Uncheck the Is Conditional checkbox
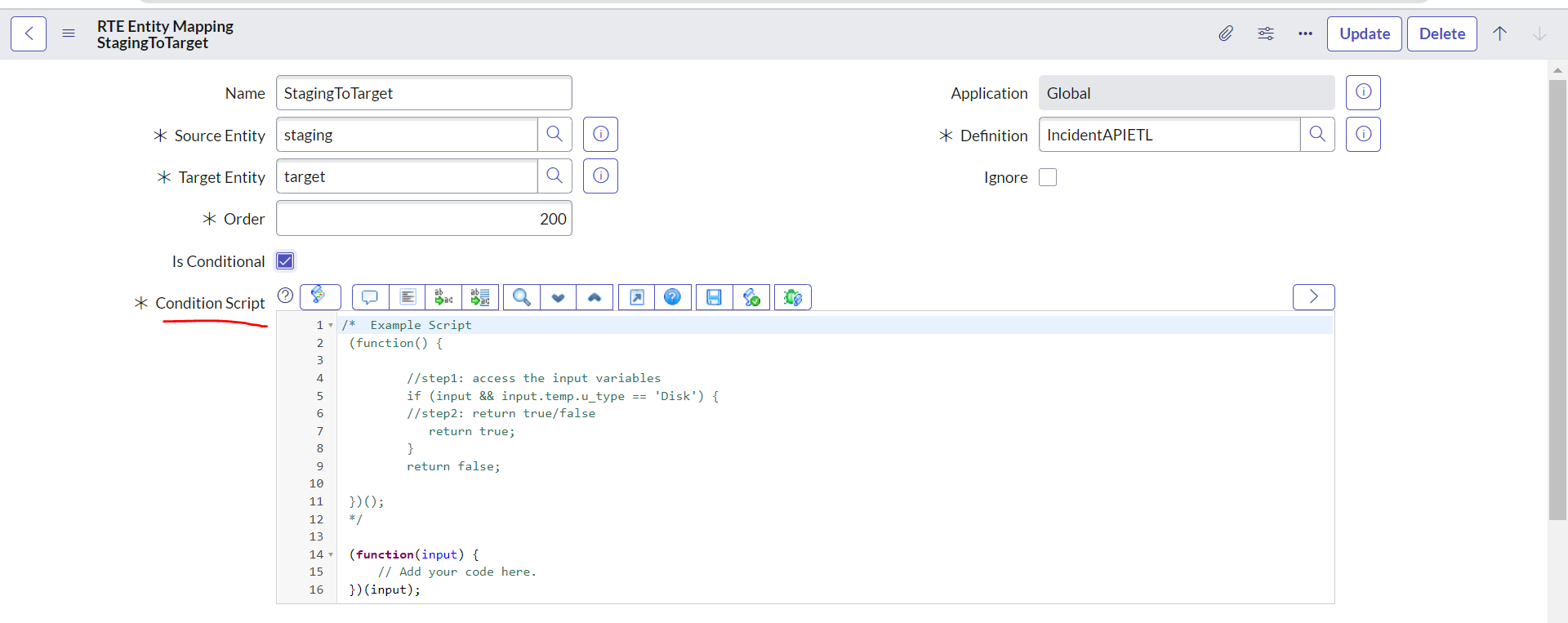This screenshot has width=1568, height=623. click(285, 260)
